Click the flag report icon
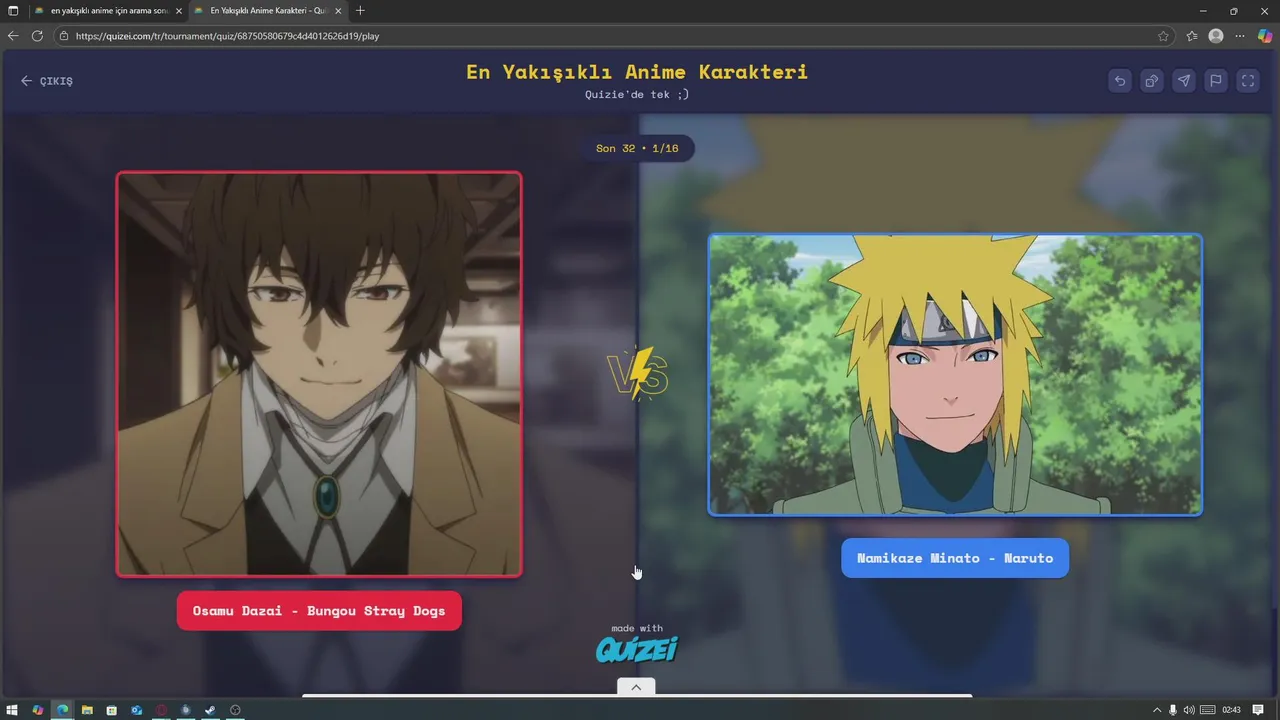 [x=1216, y=81]
